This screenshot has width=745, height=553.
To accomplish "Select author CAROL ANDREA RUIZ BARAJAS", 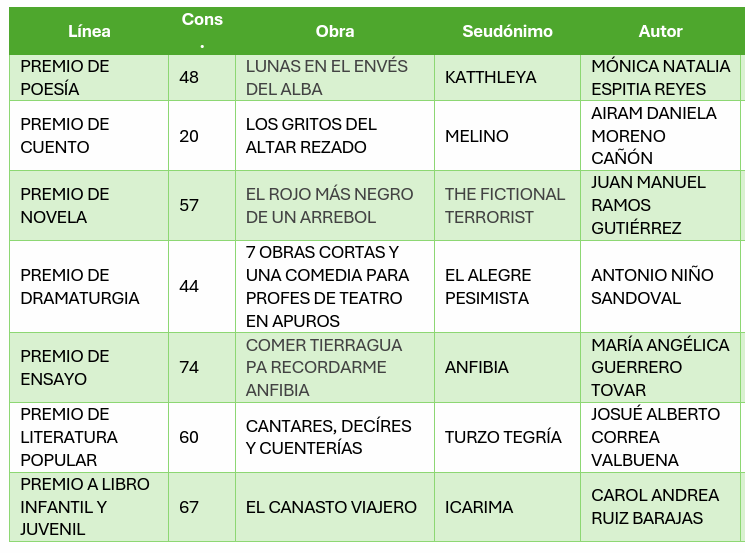I will 655,507.
